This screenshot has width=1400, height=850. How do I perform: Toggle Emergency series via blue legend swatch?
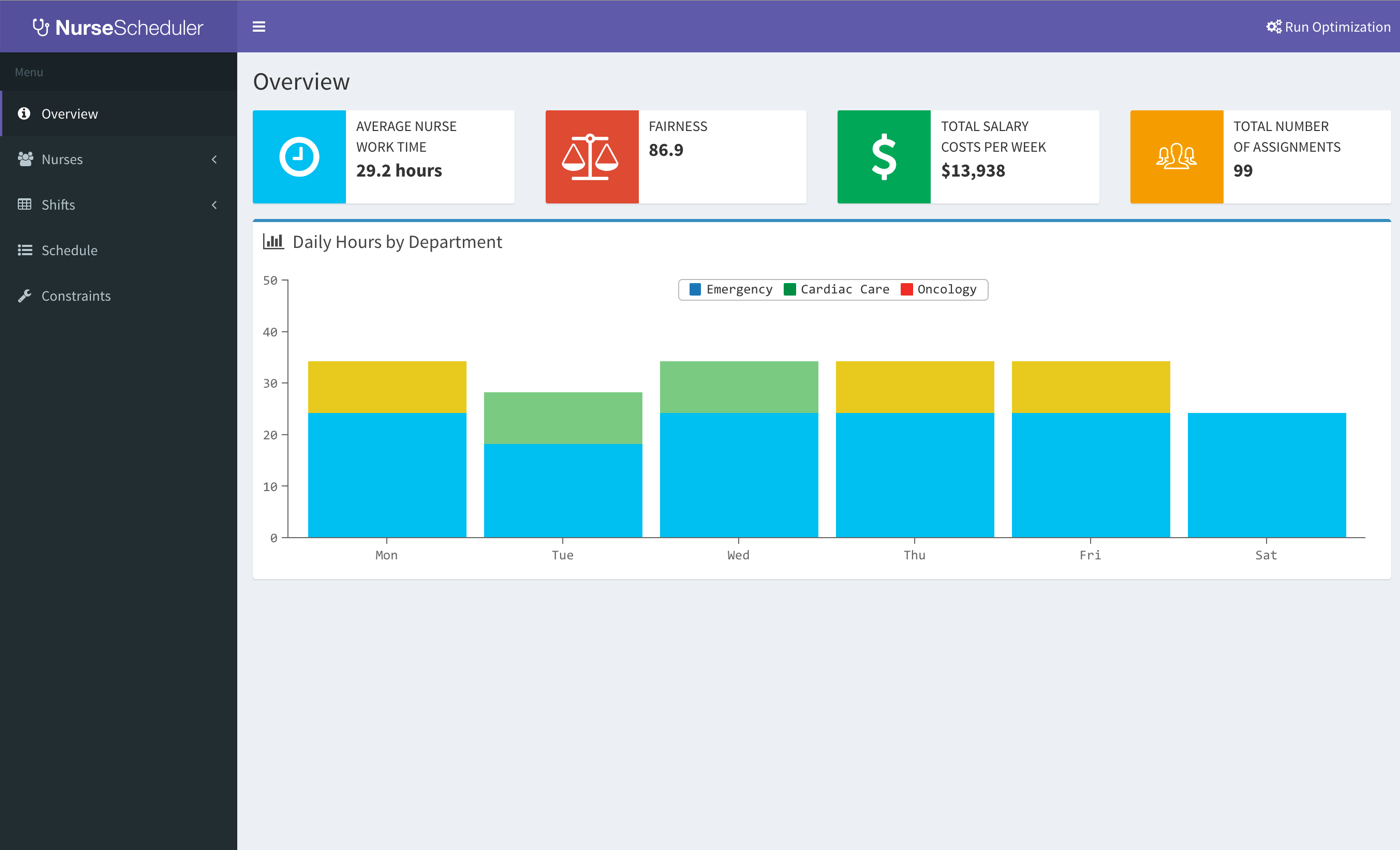[x=695, y=289]
